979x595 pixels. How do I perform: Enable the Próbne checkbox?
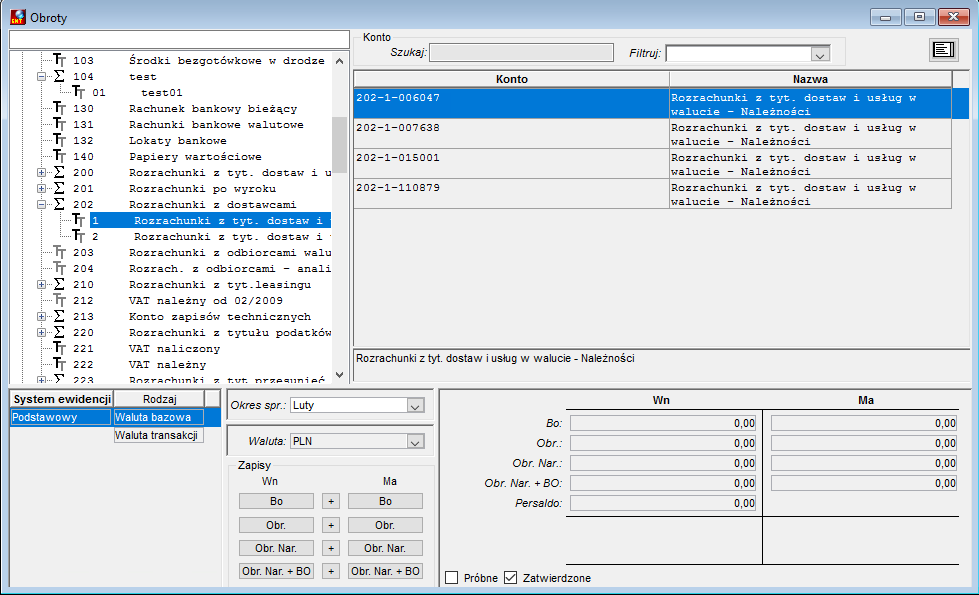coord(451,578)
